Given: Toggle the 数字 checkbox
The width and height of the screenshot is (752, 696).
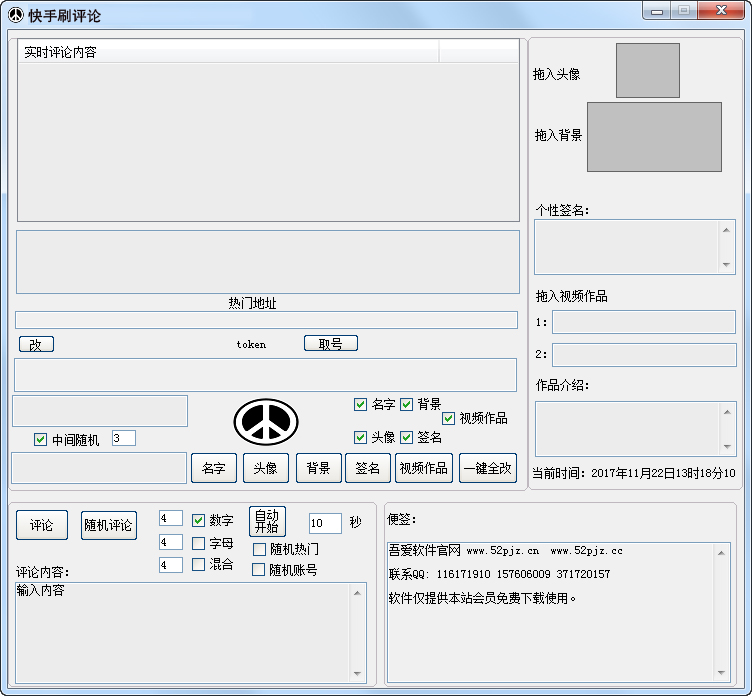Looking at the screenshot, I should click(198, 520).
